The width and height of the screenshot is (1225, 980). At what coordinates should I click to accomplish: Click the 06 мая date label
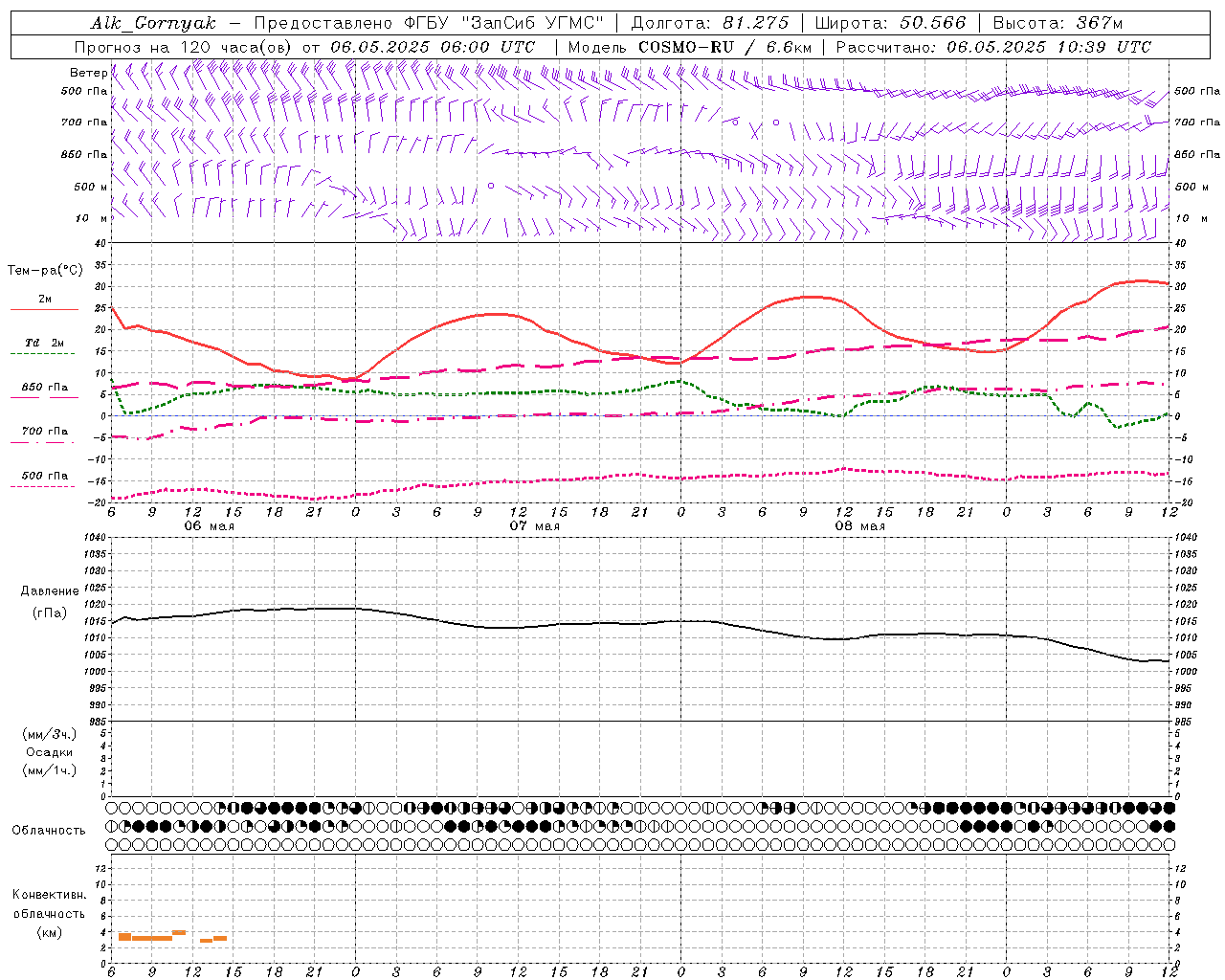click(x=209, y=526)
